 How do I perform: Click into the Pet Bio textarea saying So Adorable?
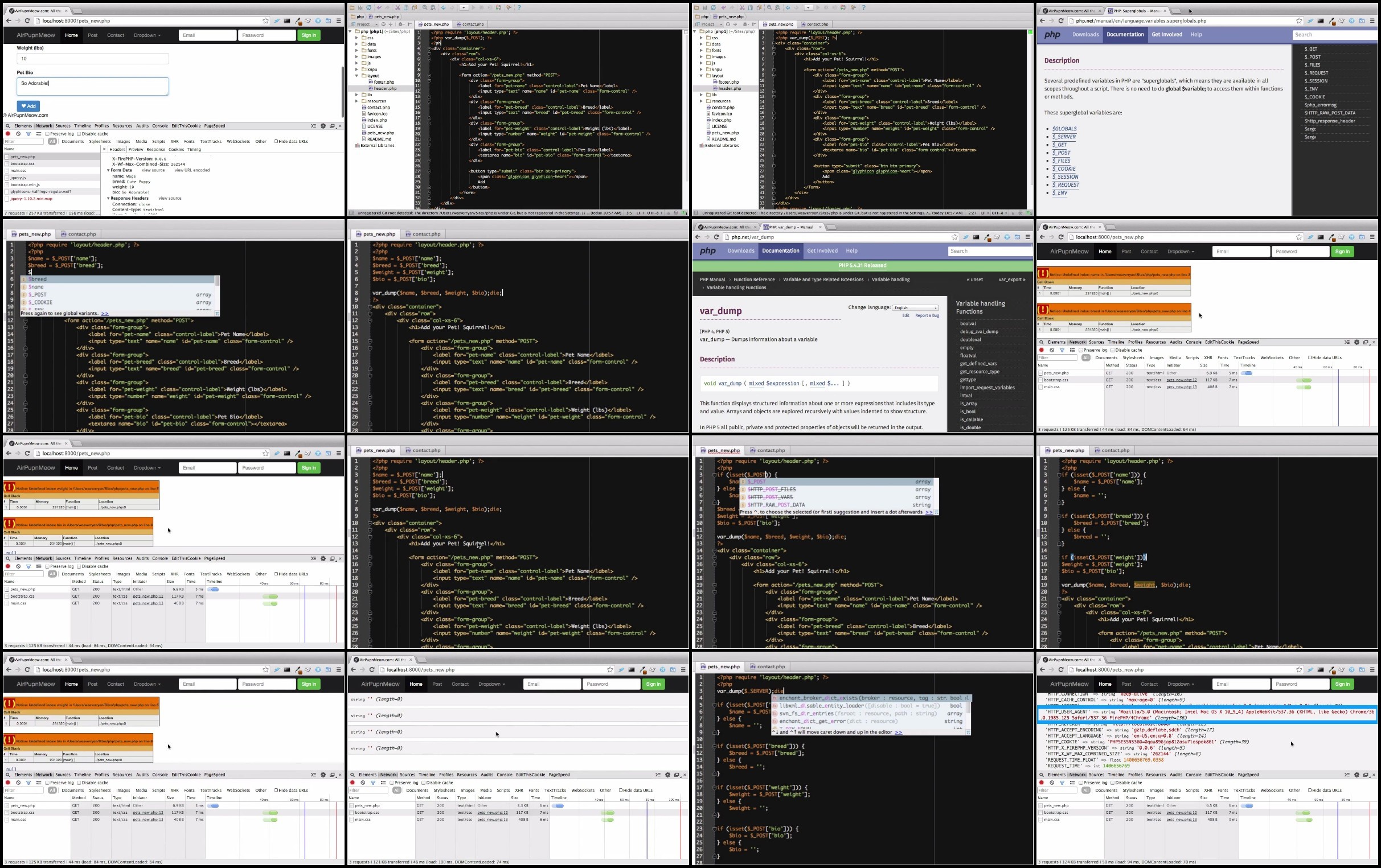point(92,87)
